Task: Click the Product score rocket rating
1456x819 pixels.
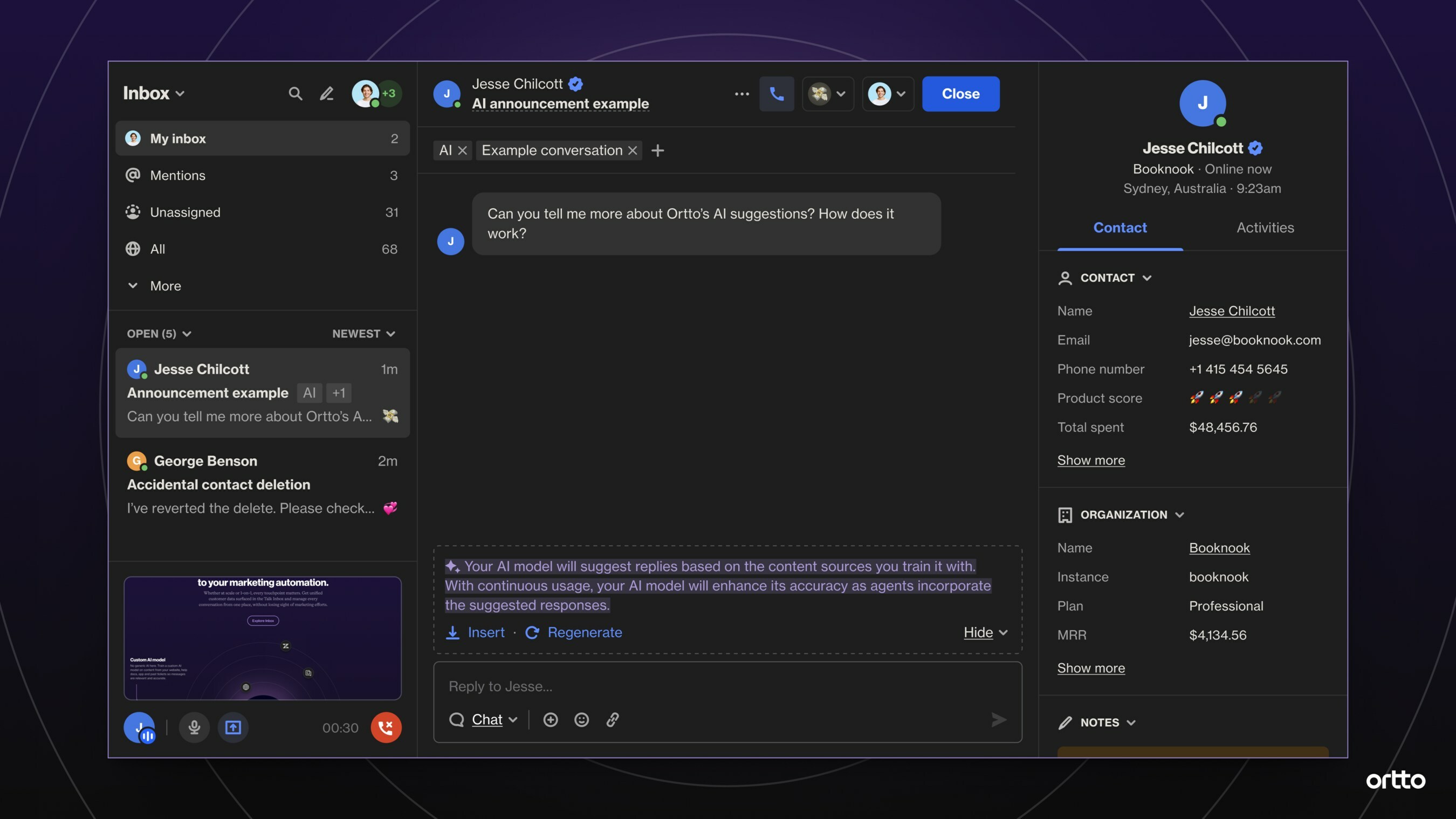Action: 1234,398
